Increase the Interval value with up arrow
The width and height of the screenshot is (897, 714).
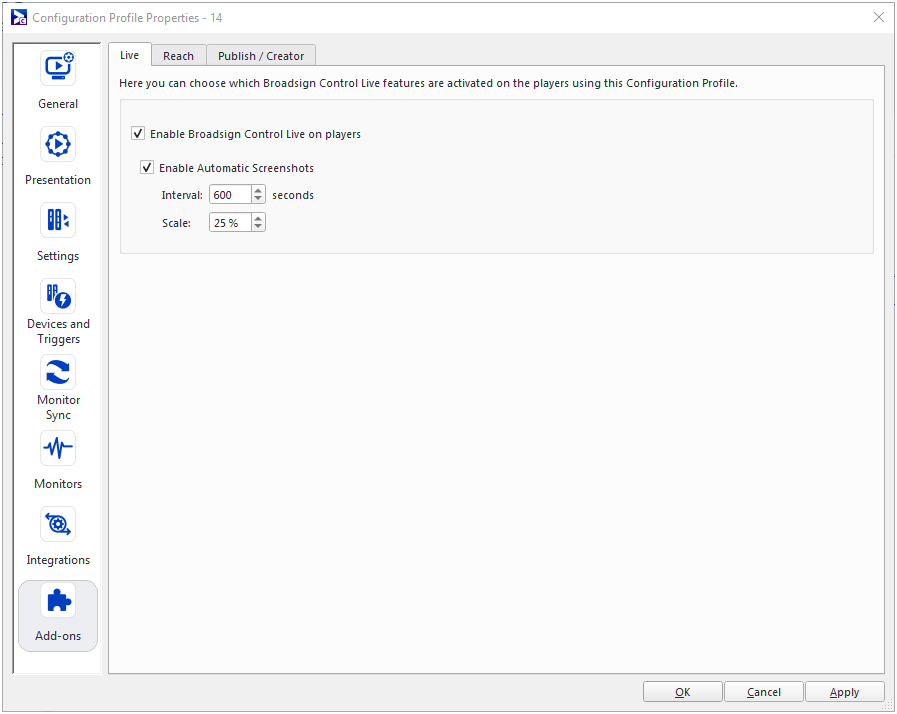[x=258, y=191]
